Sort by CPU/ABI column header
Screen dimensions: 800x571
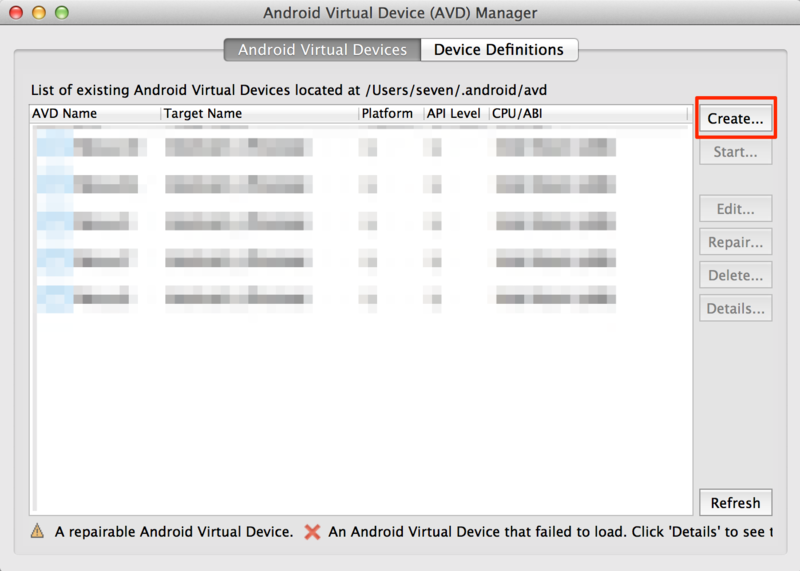coord(589,113)
